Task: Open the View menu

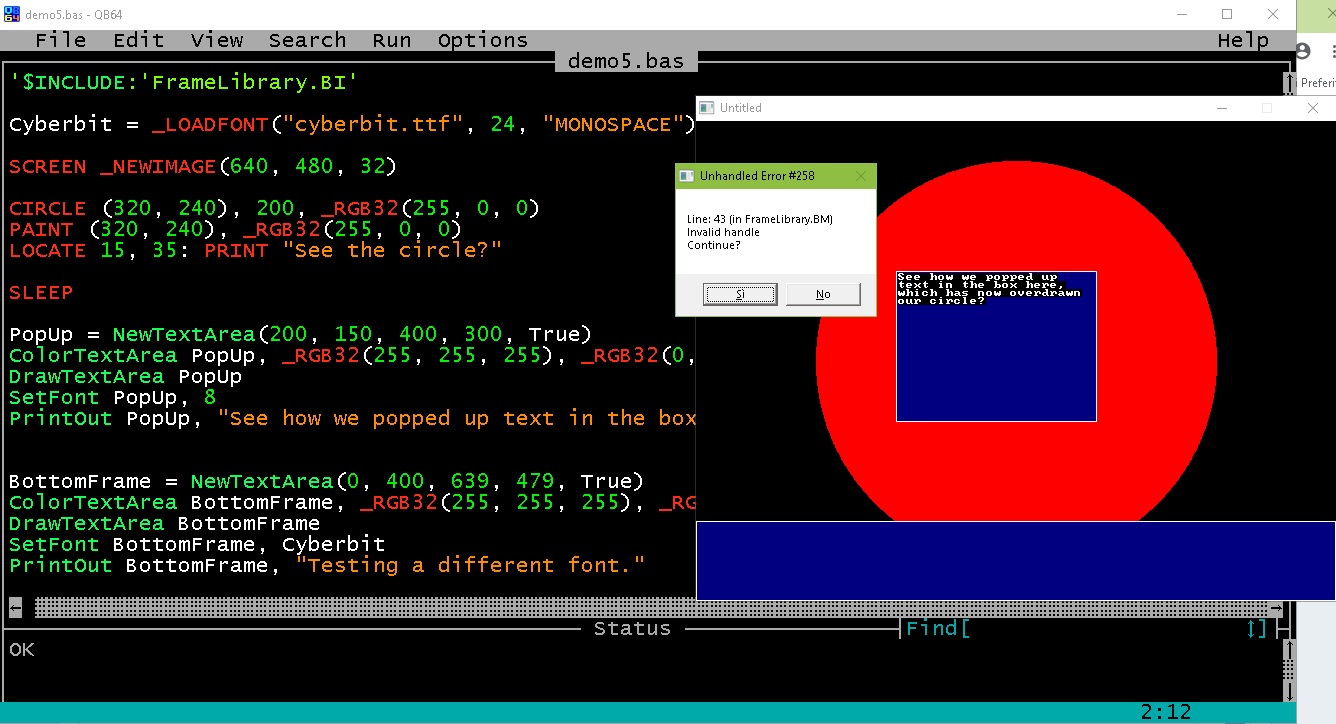Action: tap(216, 40)
